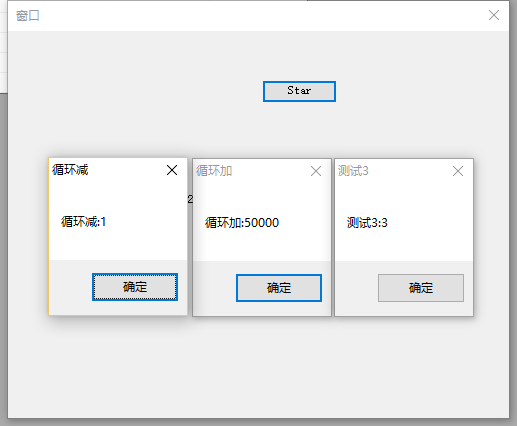Image resolution: width=517 pixels, height=426 pixels.
Task: Click the message text 循环减:1
Action: [x=83, y=222]
